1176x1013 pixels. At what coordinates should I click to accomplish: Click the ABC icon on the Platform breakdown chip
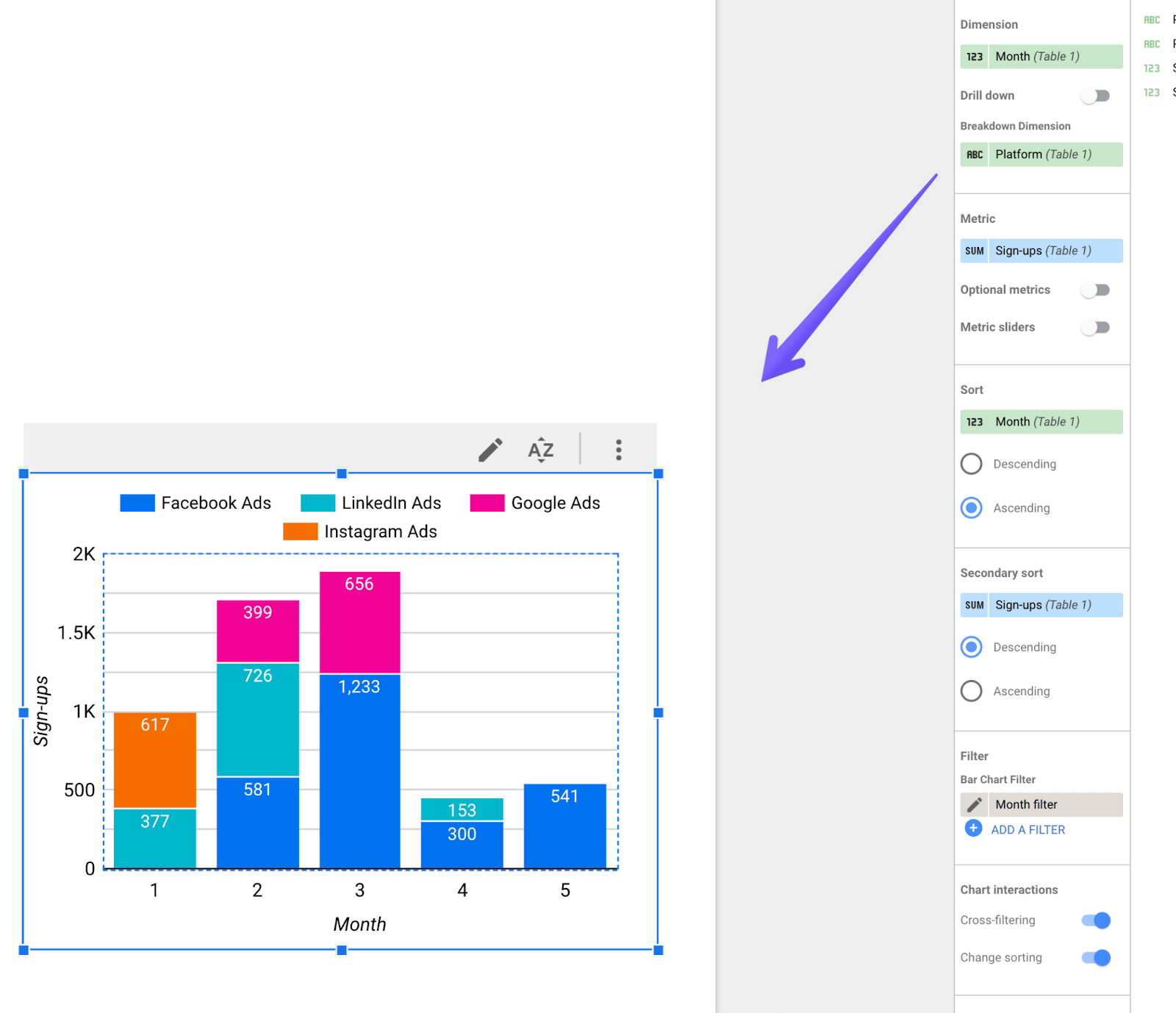click(974, 154)
